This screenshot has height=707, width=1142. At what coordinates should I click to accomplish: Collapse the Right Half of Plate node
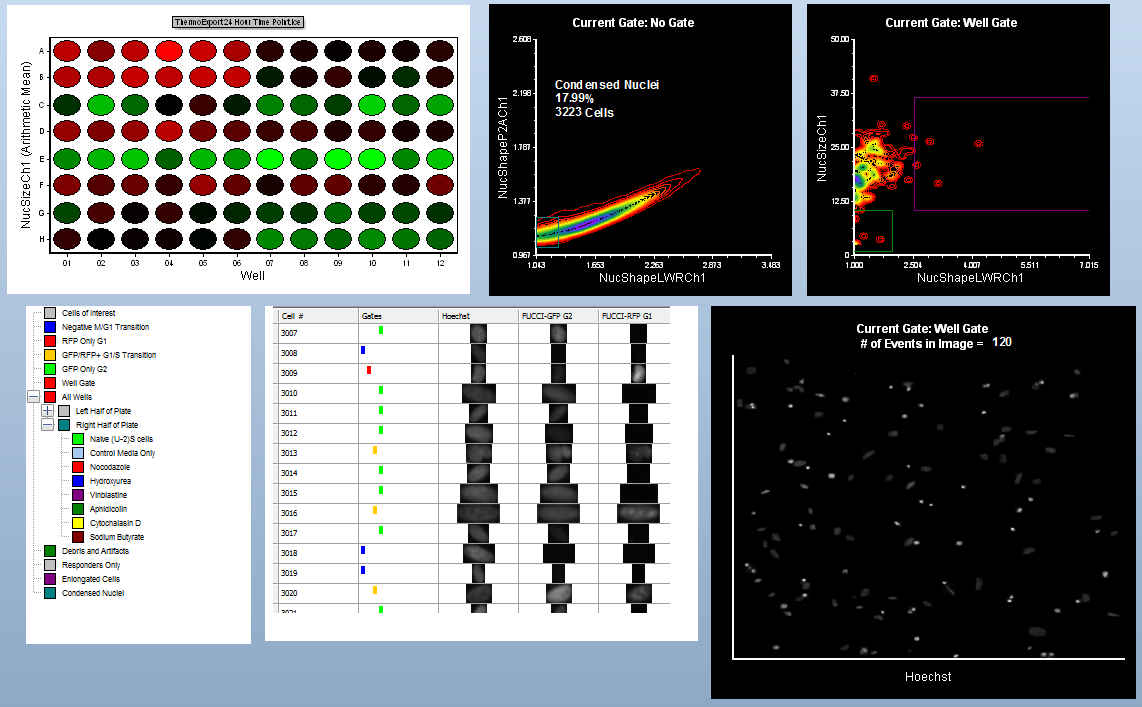click(x=47, y=425)
